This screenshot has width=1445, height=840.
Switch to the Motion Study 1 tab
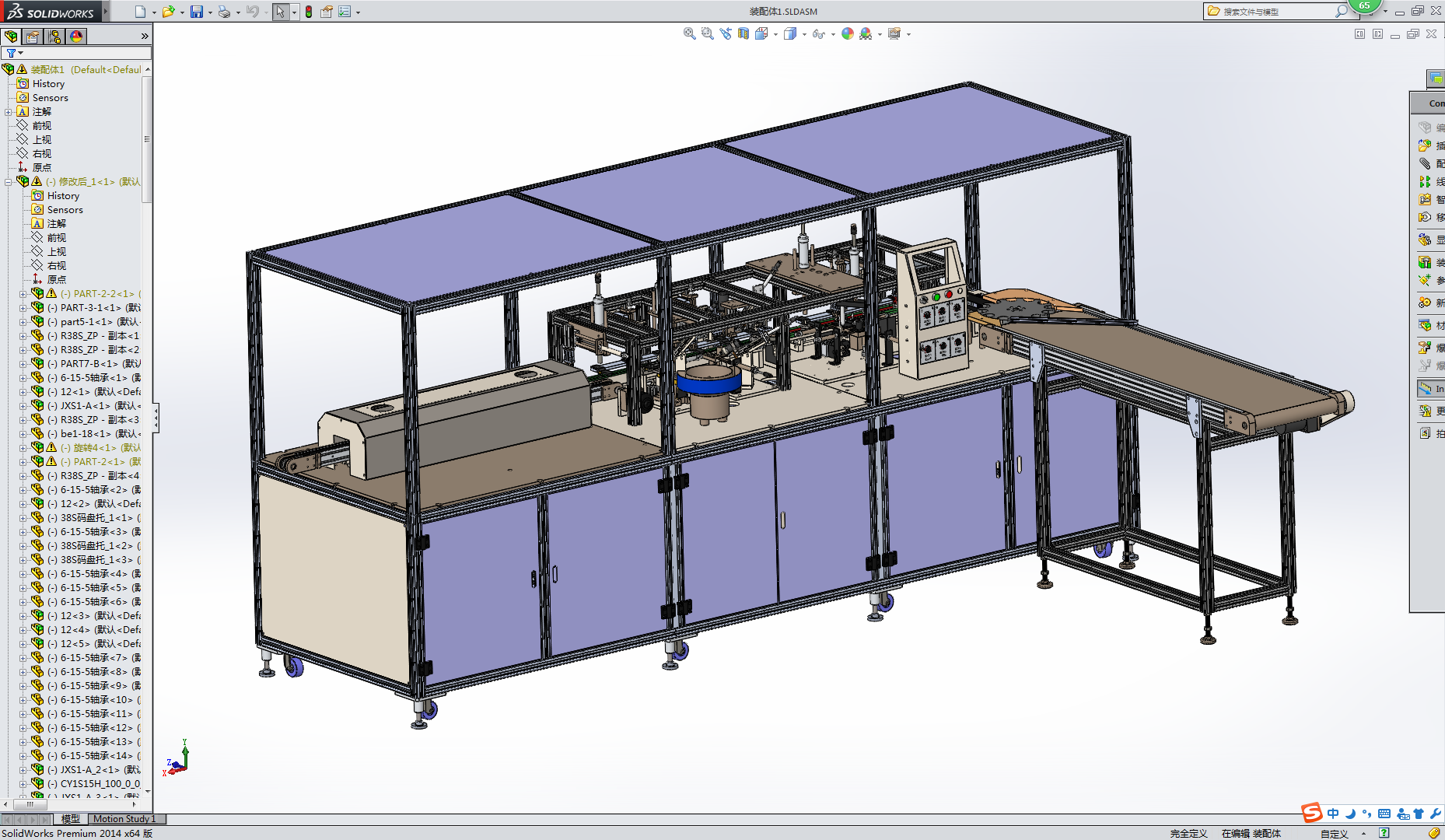[x=124, y=819]
